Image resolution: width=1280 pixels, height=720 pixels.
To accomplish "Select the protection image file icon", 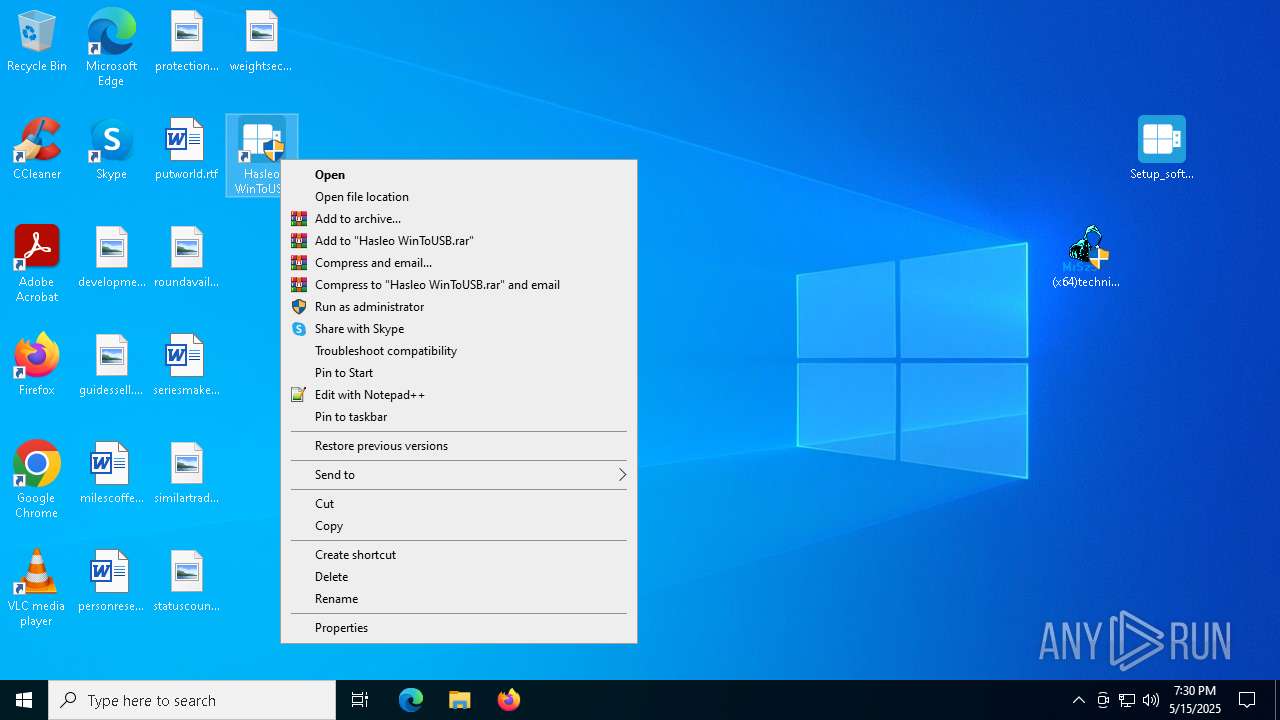I will pyautogui.click(x=186, y=42).
